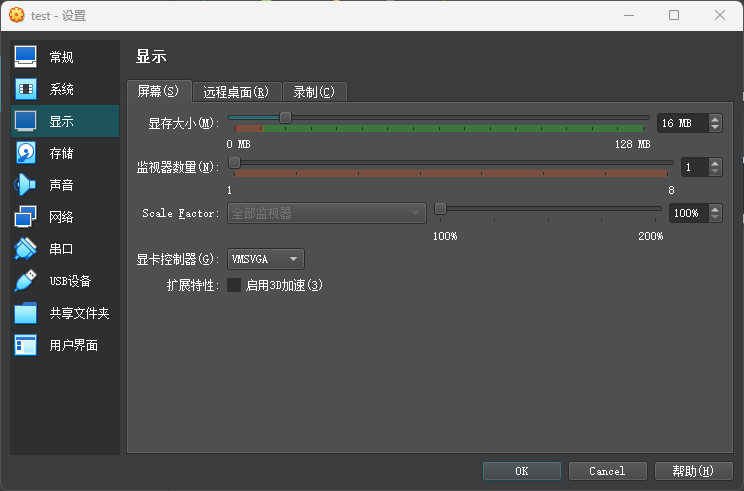
Task: Click the OK button
Action: click(x=521, y=470)
